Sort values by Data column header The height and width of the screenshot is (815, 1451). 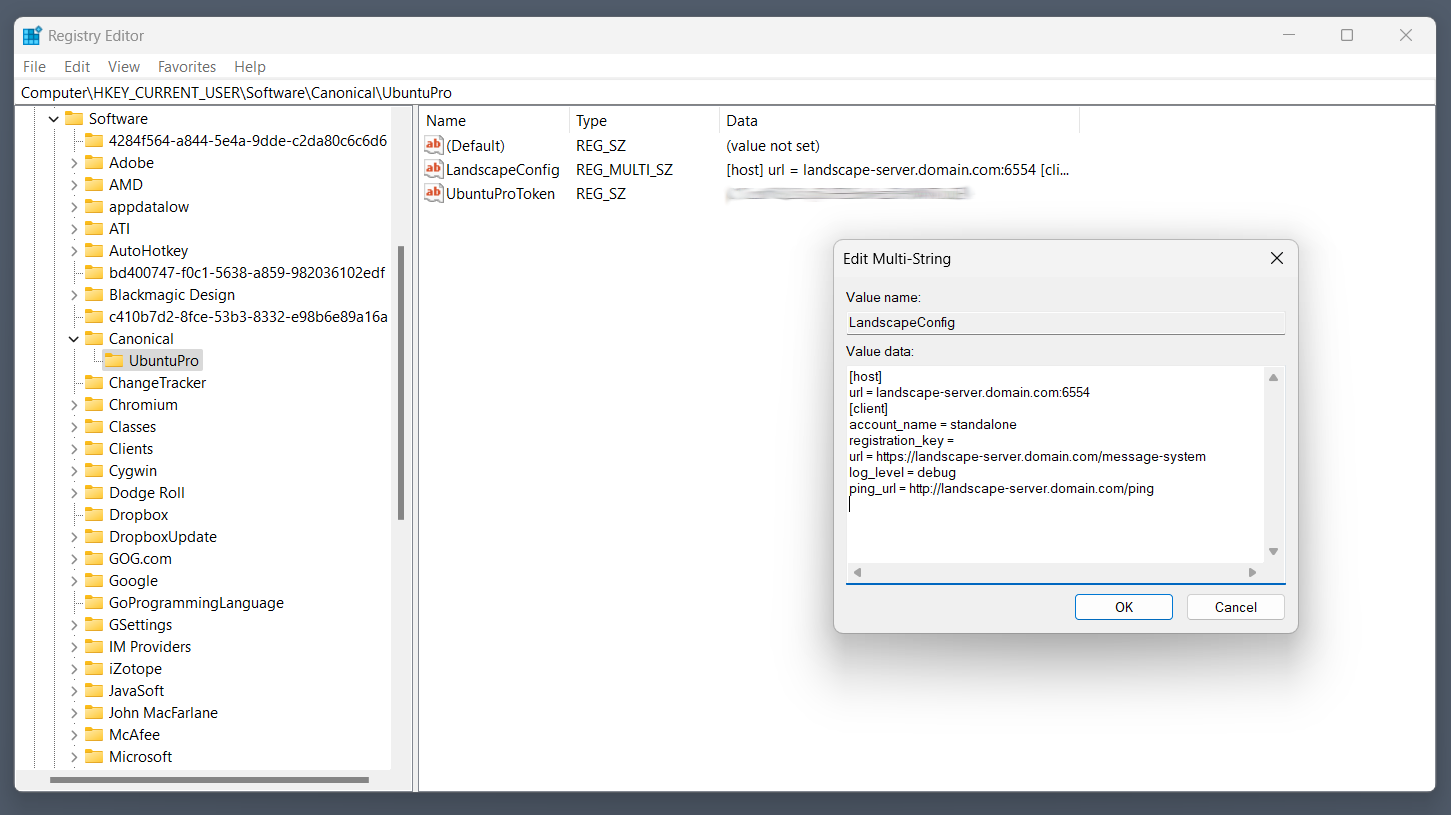899,121
